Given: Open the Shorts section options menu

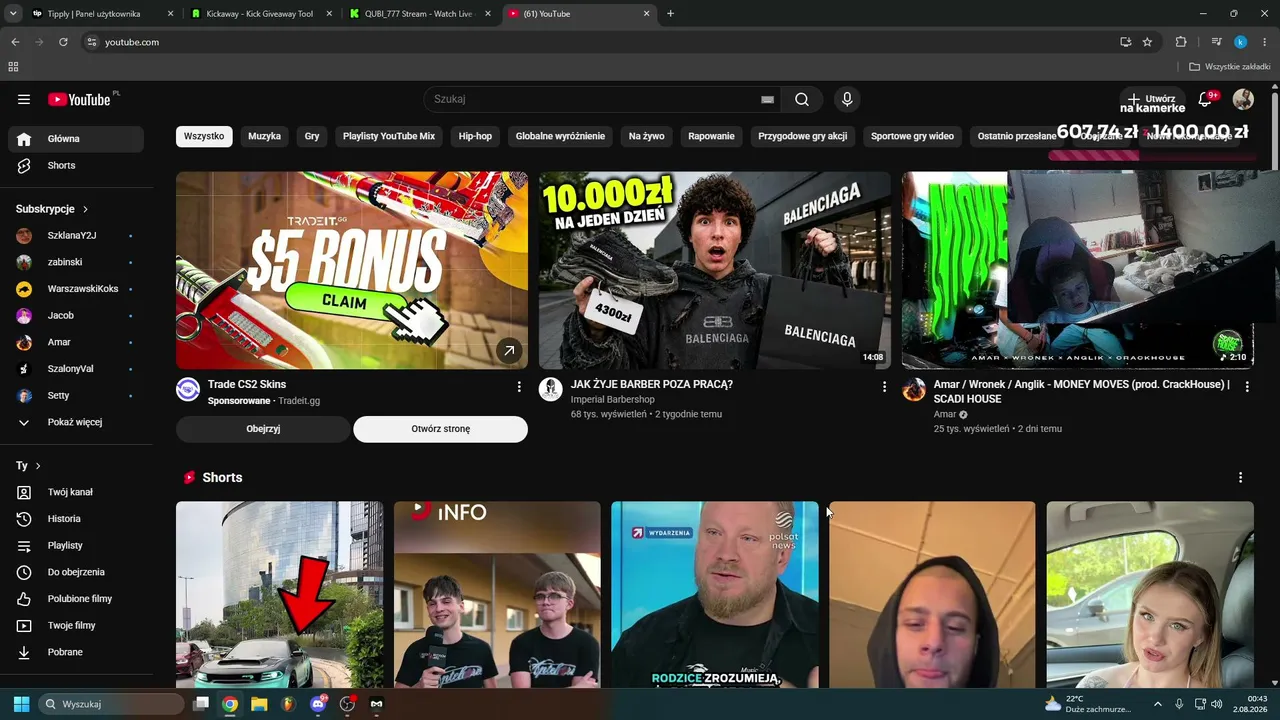Looking at the screenshot, I should pos(1241,478).
